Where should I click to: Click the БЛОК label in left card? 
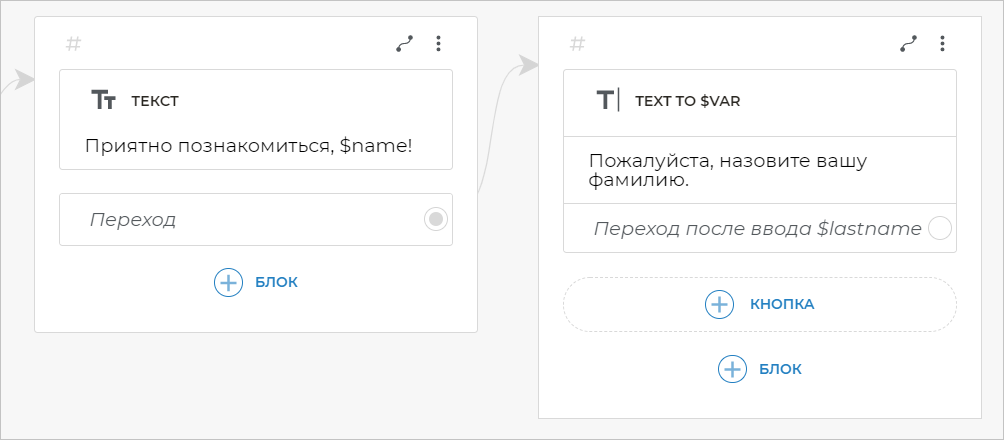click(x=276, y=282)
